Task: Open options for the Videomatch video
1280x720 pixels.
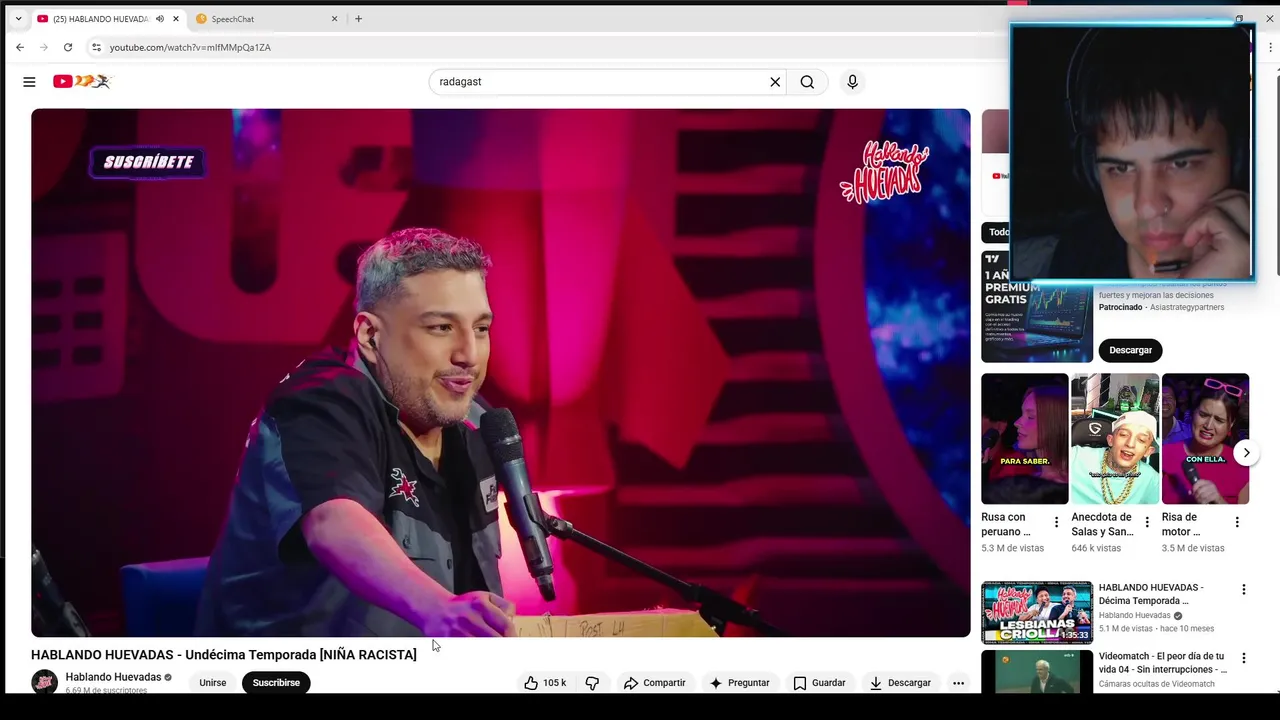Action: 1244,659
